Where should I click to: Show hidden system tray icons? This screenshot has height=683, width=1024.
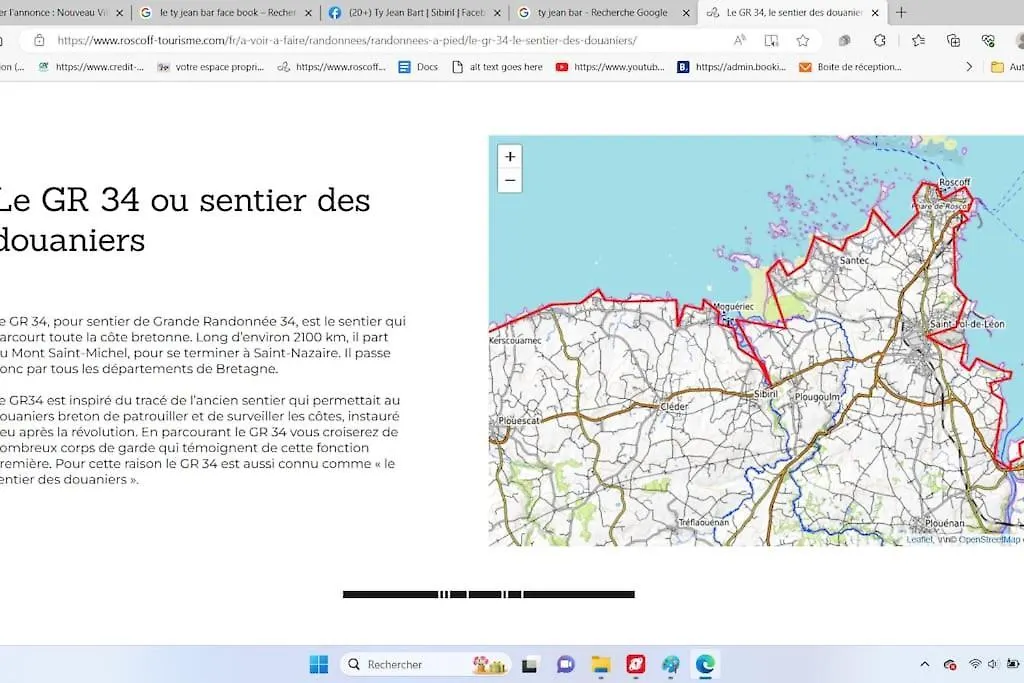pos(925,665)
